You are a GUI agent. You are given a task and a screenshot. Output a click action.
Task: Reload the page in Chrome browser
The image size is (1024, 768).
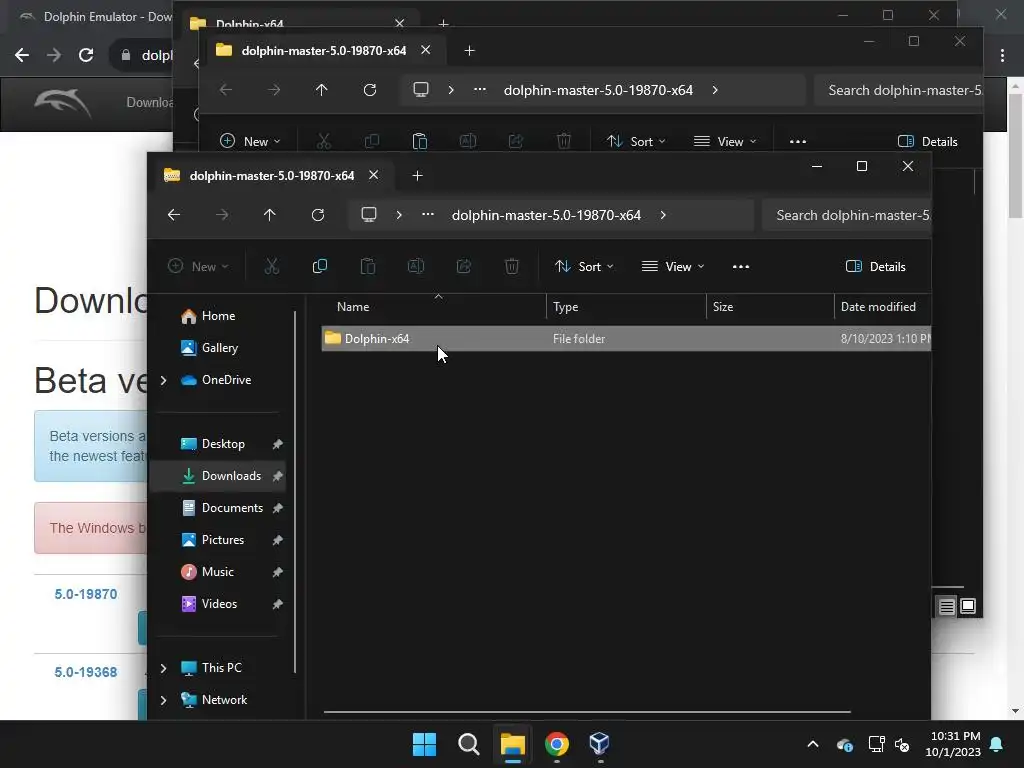click(86, 55)
